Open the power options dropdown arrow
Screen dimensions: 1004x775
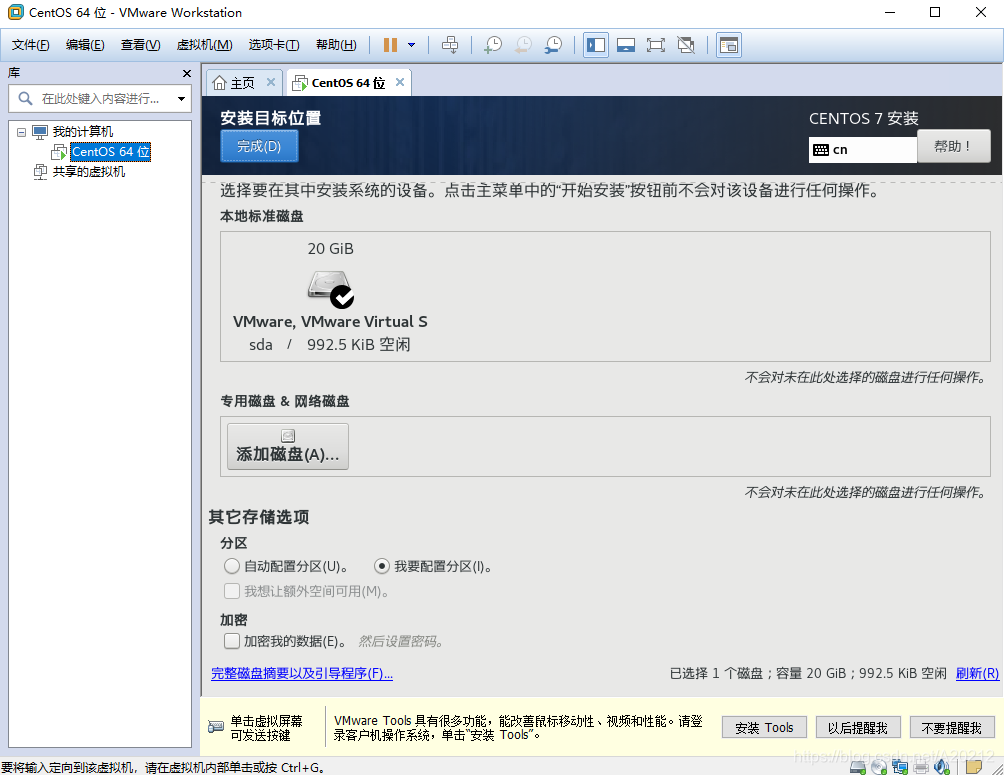coord(412,45)
